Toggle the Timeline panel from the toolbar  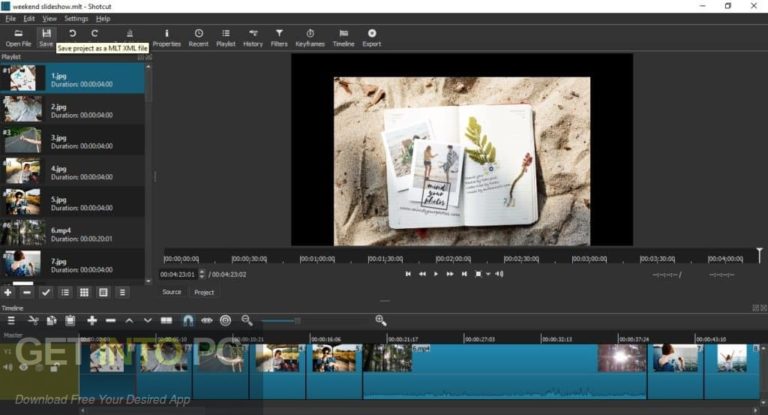[x=343, y=38]
